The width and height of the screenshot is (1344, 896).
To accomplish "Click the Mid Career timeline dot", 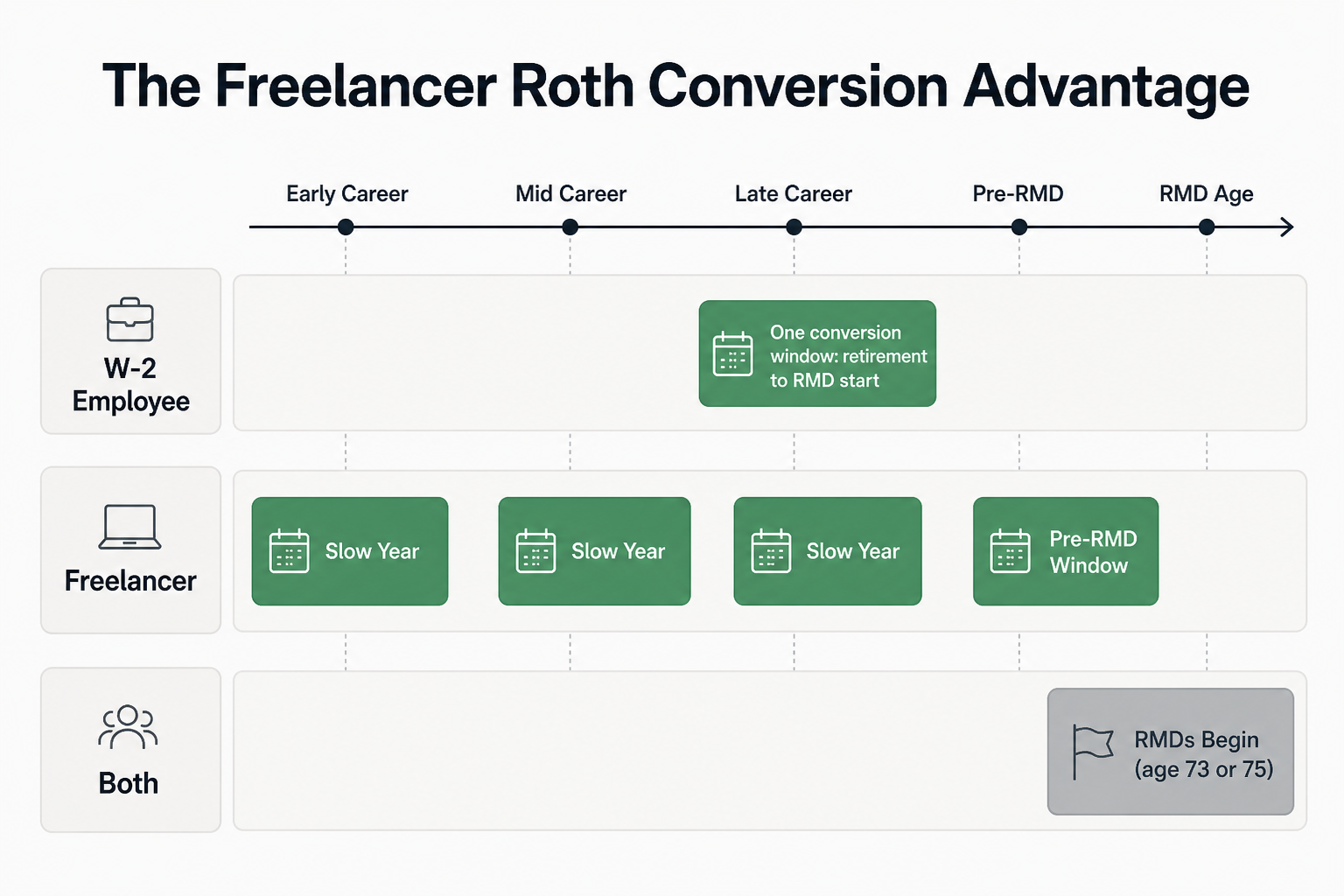I will [x=570, y=227].
